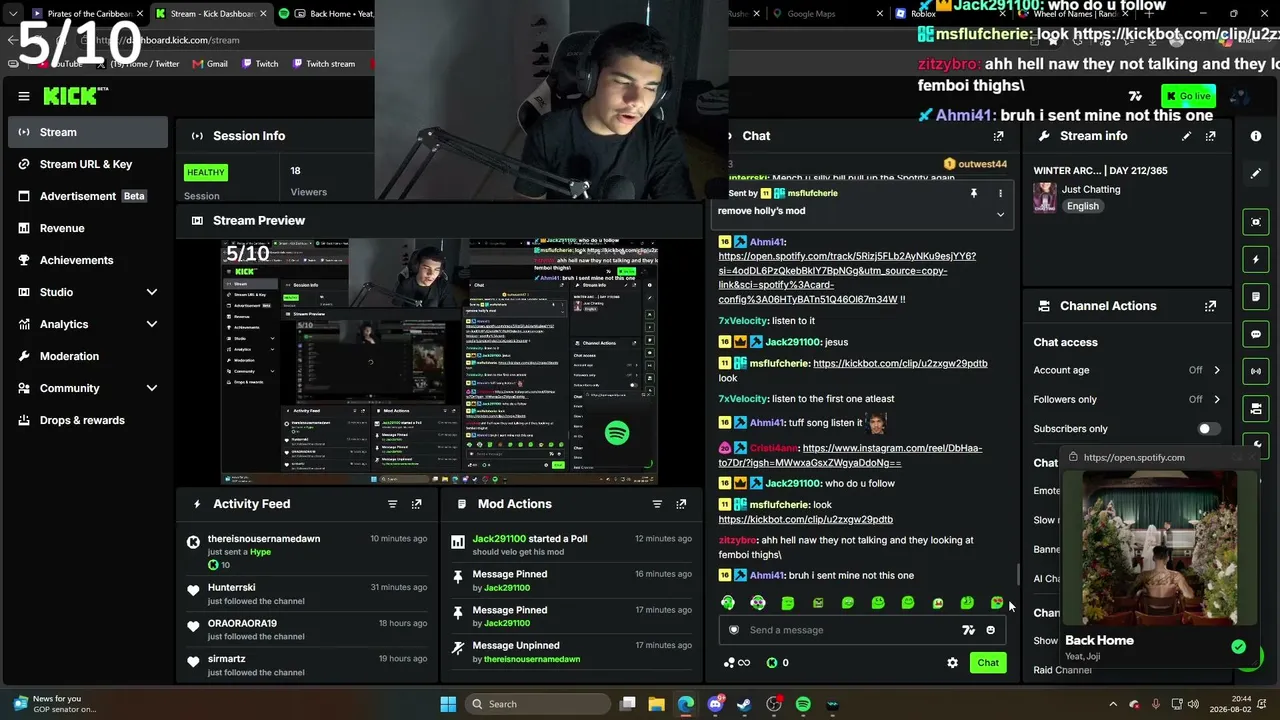Filter the Mod Actions list
This screenshot has height=720, width=1280.
tap(657, 504)
